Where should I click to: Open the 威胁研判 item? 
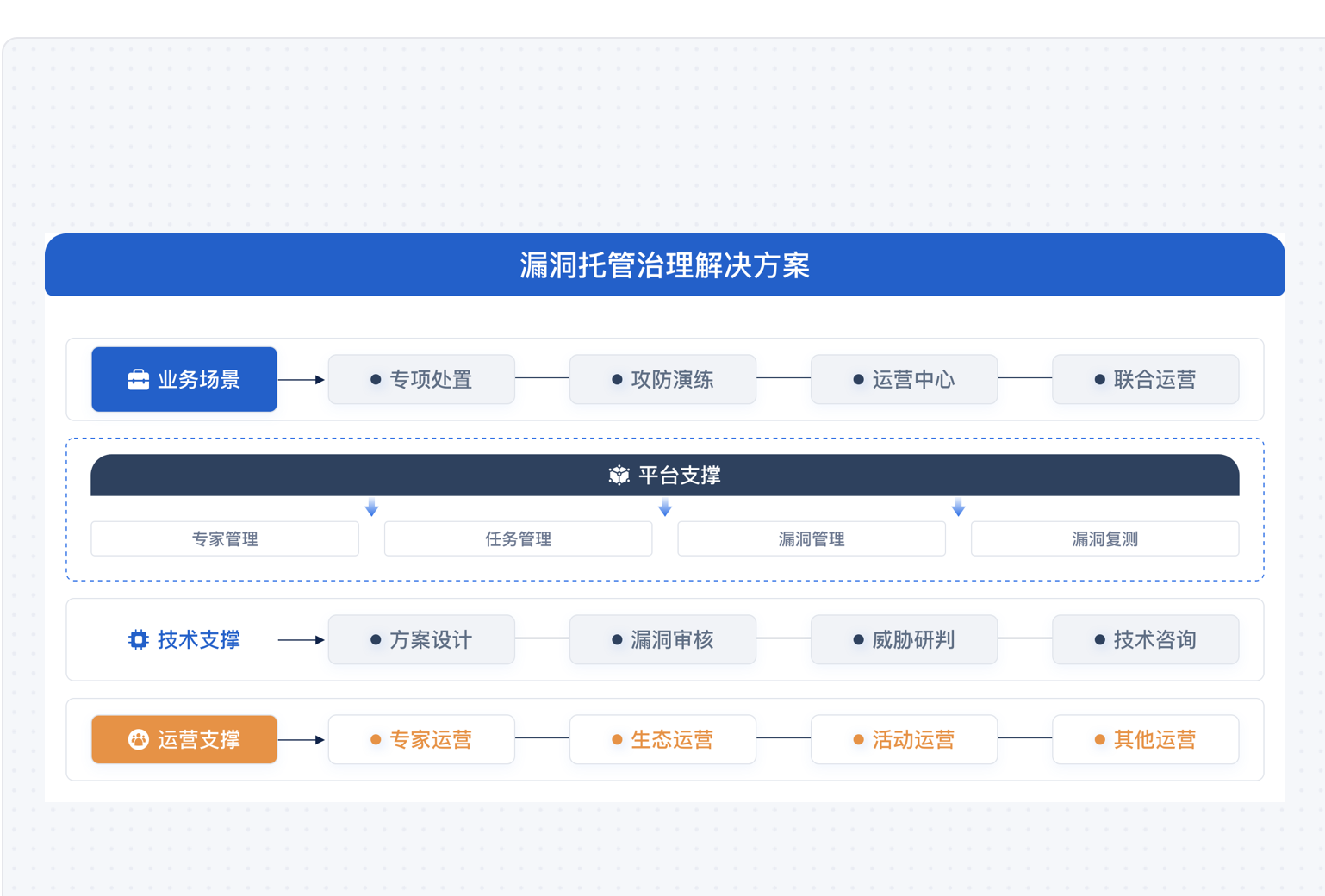904,640
